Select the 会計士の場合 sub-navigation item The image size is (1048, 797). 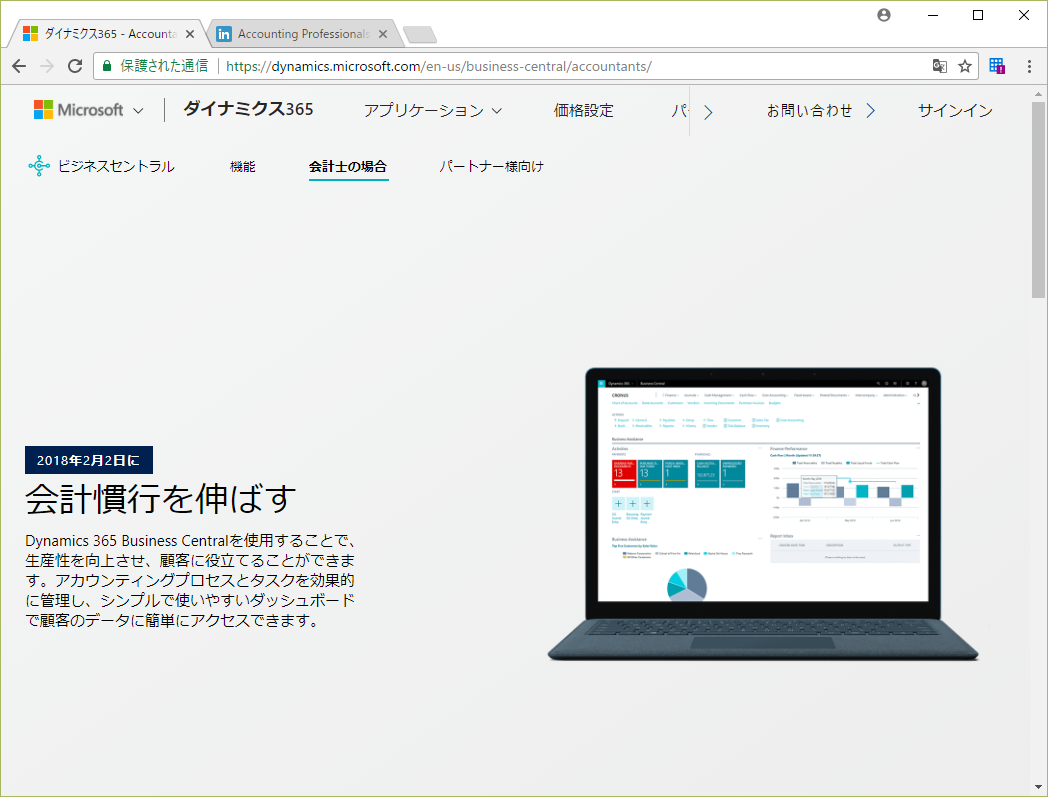click(x=348, y=166)
